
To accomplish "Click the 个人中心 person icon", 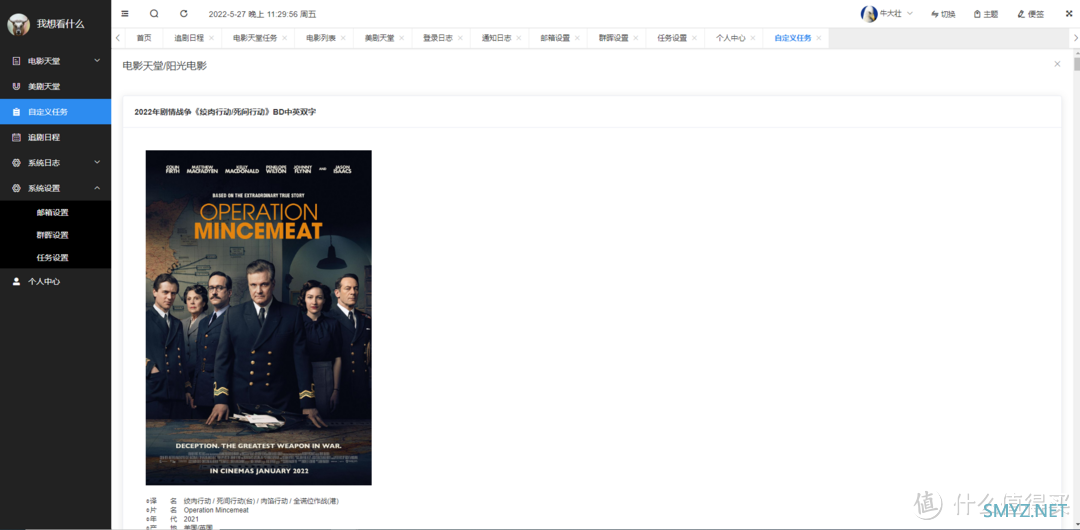I will pyautogui.click(x=17, y=282).
